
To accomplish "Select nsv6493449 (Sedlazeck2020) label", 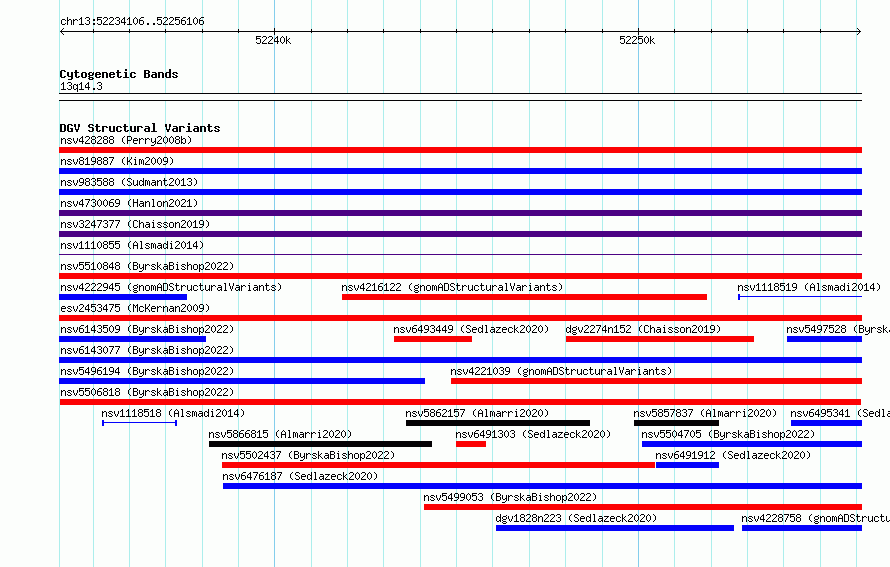I will point(471,329).
